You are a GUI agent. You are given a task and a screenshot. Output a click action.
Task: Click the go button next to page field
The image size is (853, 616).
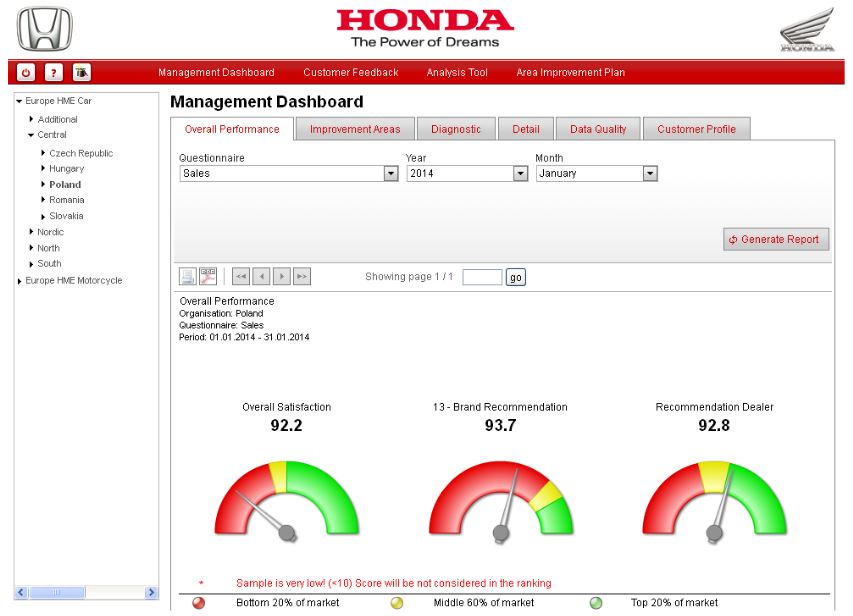516,278
